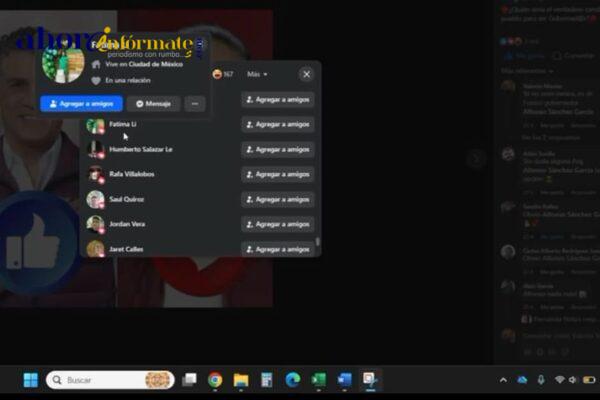Open Saul Quiroz profile picture

(95, 199)
